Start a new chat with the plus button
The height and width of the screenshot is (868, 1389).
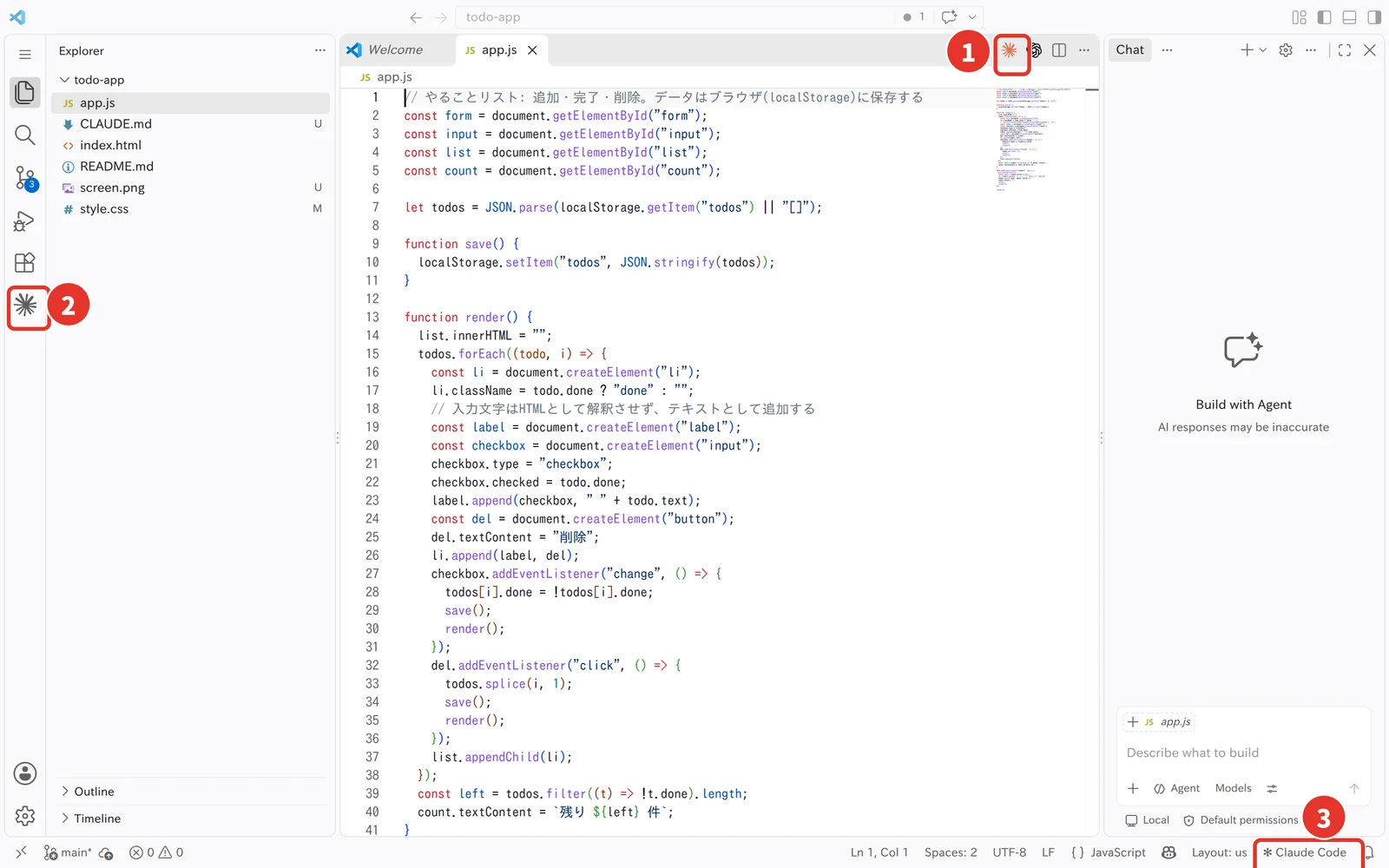pos(1247,50)
